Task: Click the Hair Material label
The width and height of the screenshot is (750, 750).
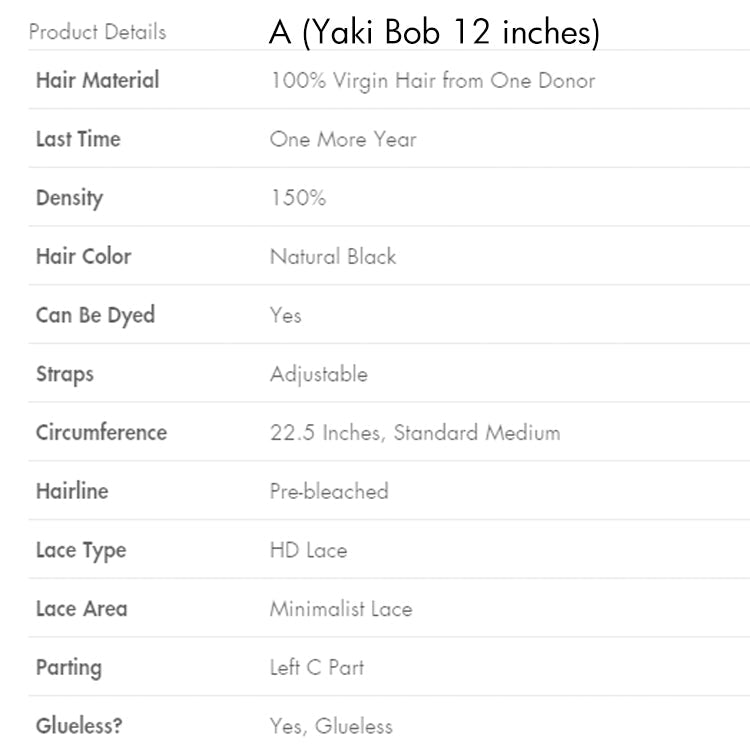Action: (97, 80)
